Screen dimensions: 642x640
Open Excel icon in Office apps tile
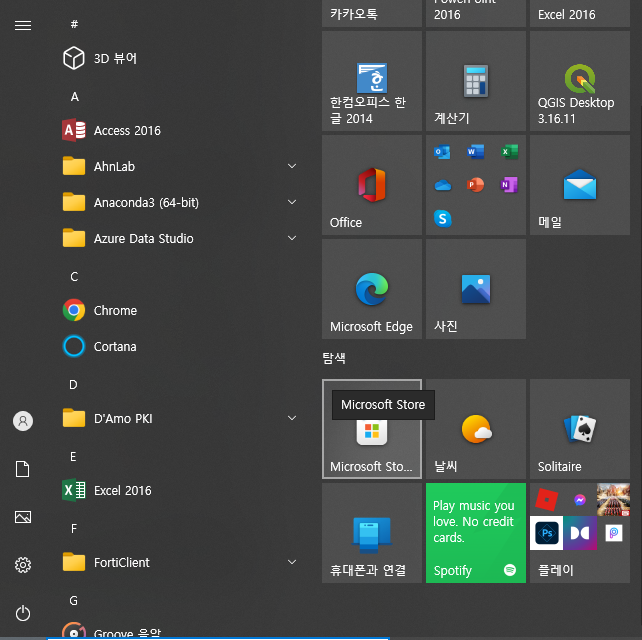[509, 152]
